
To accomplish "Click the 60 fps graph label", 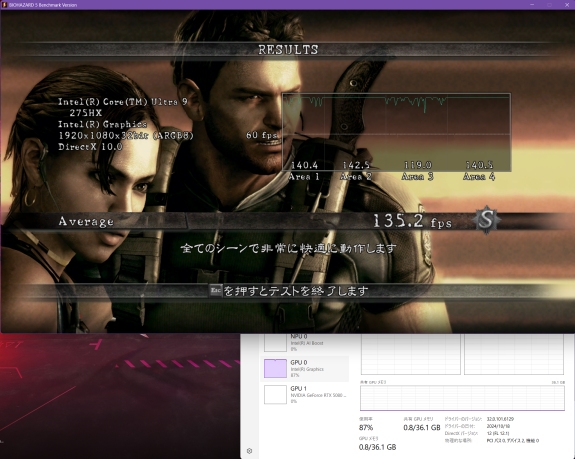I will pos(261,135).
